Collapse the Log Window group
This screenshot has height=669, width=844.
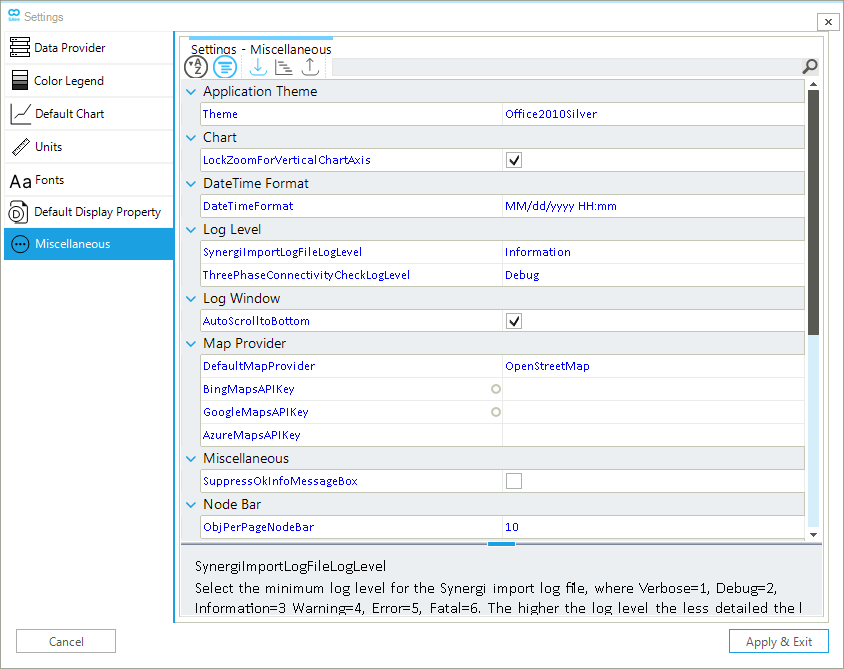[x=191, y=299]
